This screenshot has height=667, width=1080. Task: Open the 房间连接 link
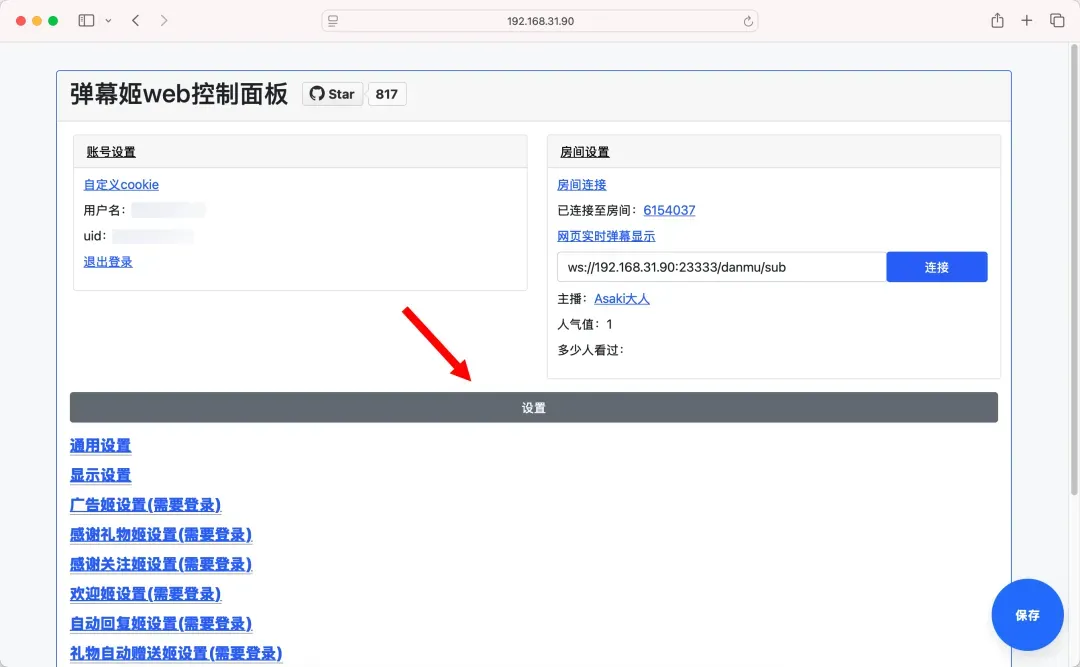pyautogui.click(x=581, y=185)
